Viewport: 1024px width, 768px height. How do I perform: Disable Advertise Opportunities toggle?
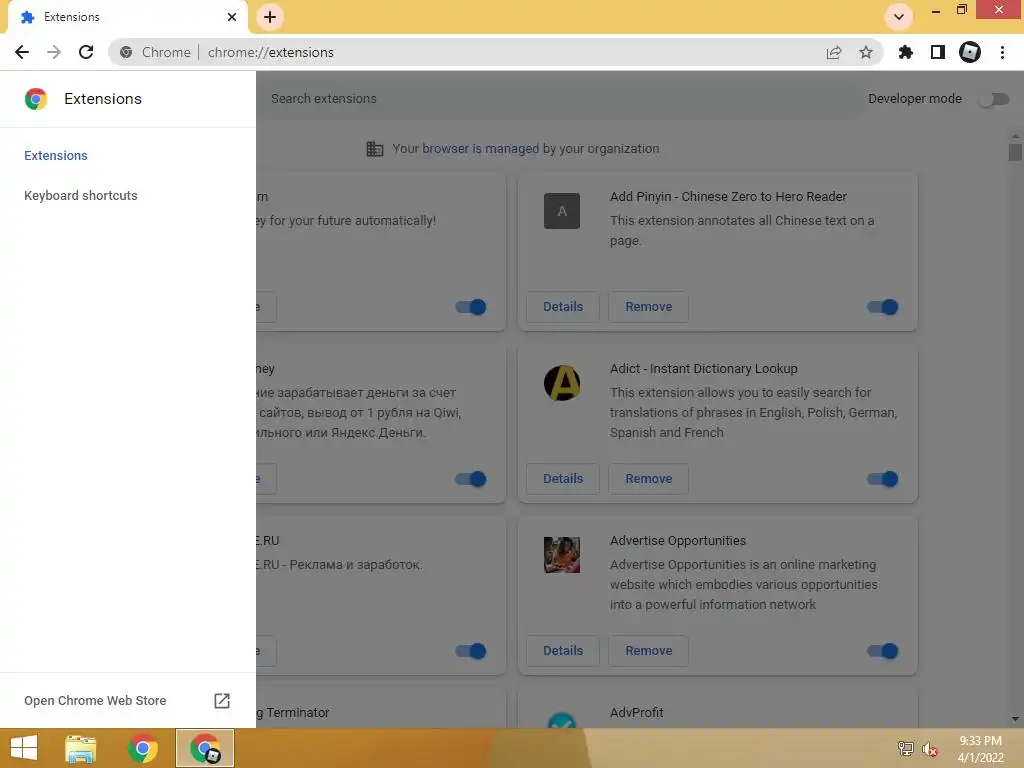[882, 651]
